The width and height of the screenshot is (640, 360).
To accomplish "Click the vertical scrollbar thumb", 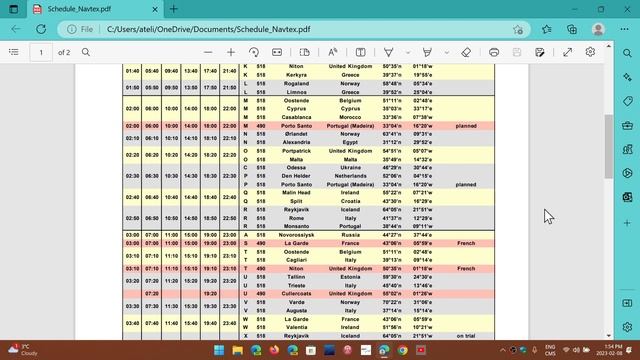I will [x=609, y=147].
